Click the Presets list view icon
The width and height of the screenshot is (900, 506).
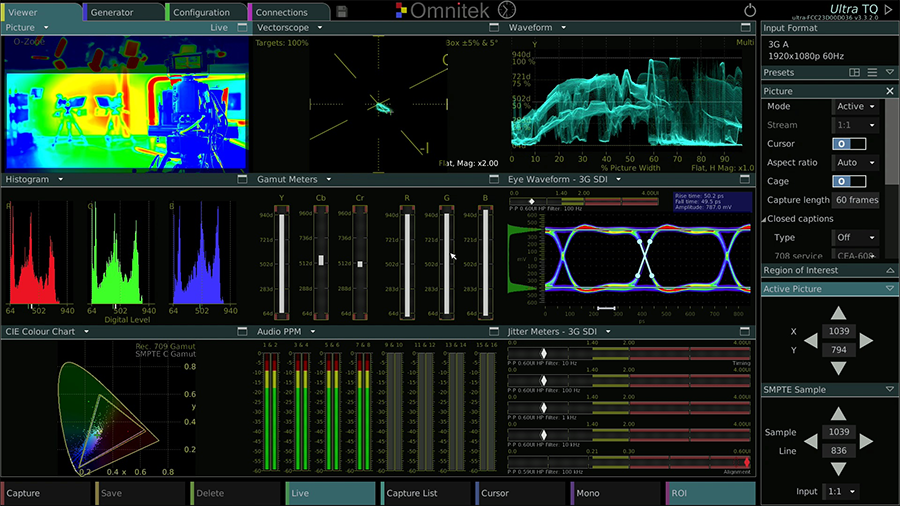872,72
